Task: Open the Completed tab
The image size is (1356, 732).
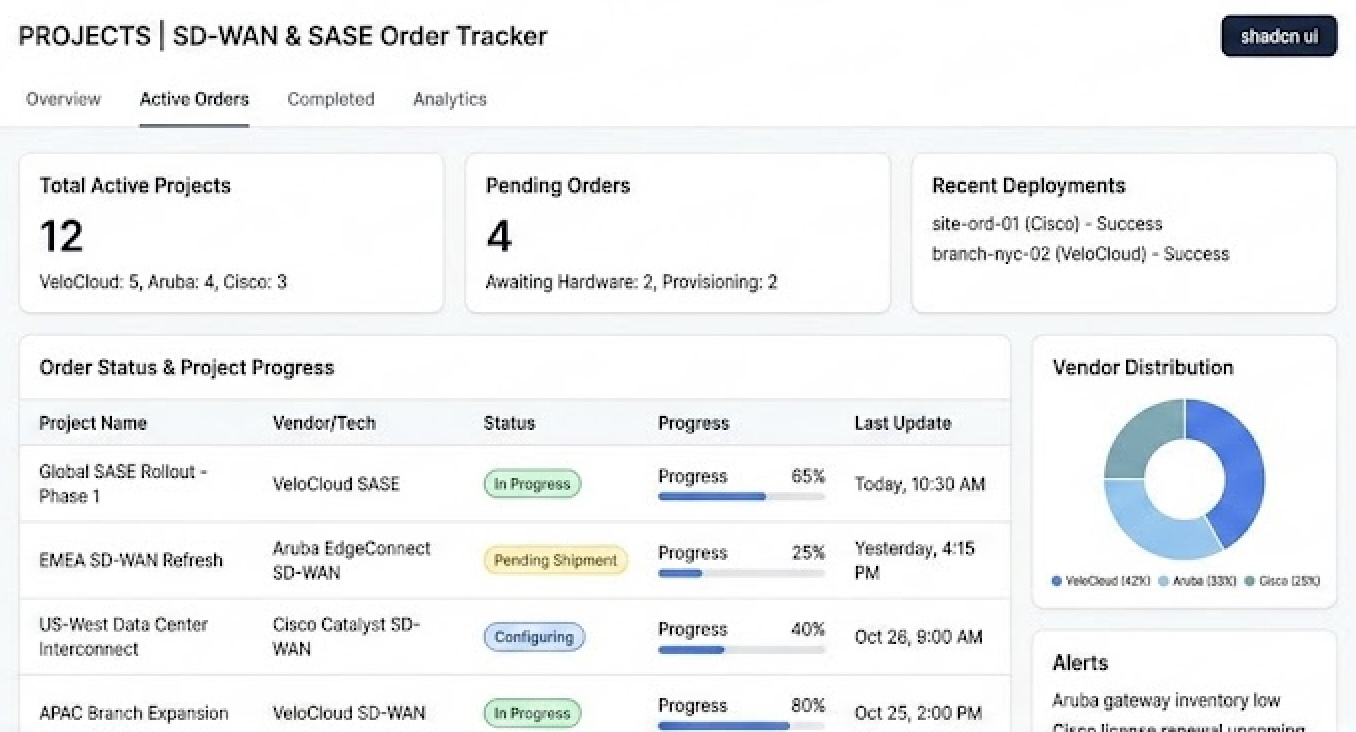Action: (x=330, y=99)
